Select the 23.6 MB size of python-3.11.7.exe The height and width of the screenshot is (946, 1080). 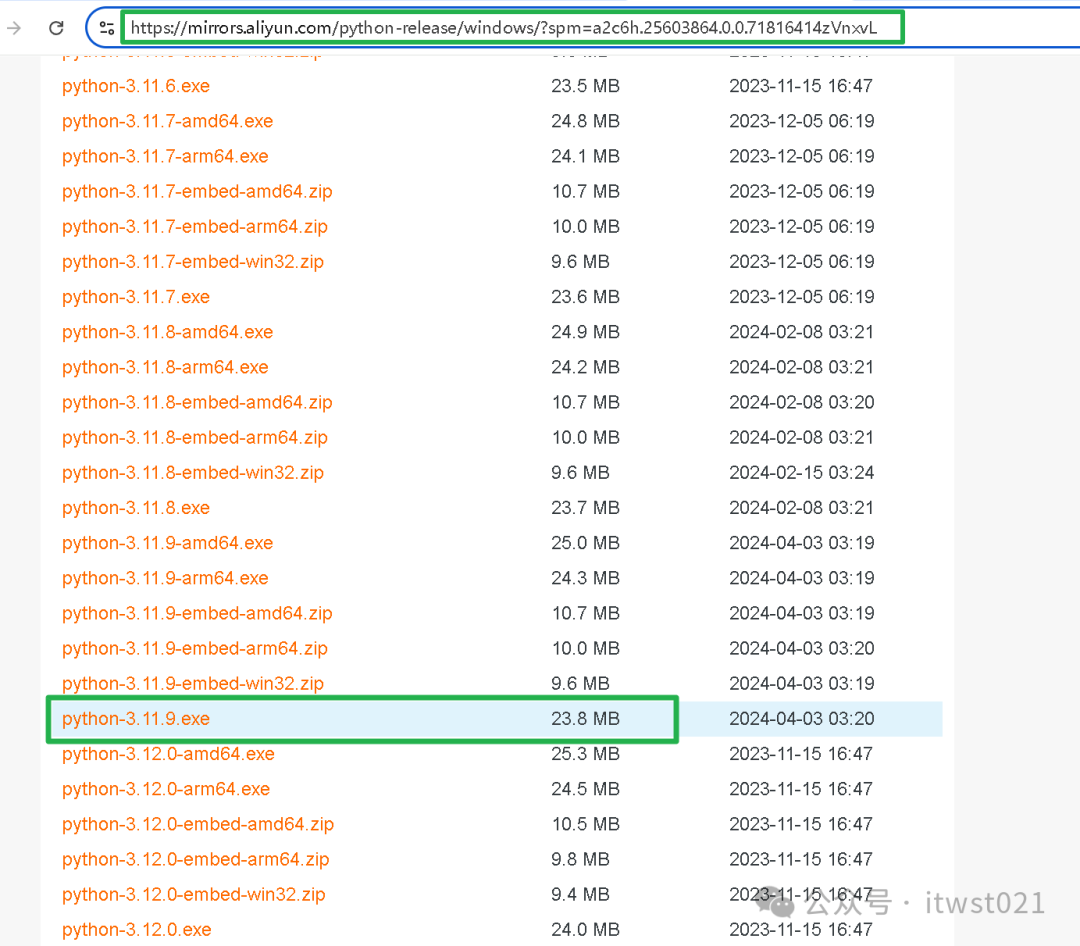pyautogui.click(x=585, y=297)
